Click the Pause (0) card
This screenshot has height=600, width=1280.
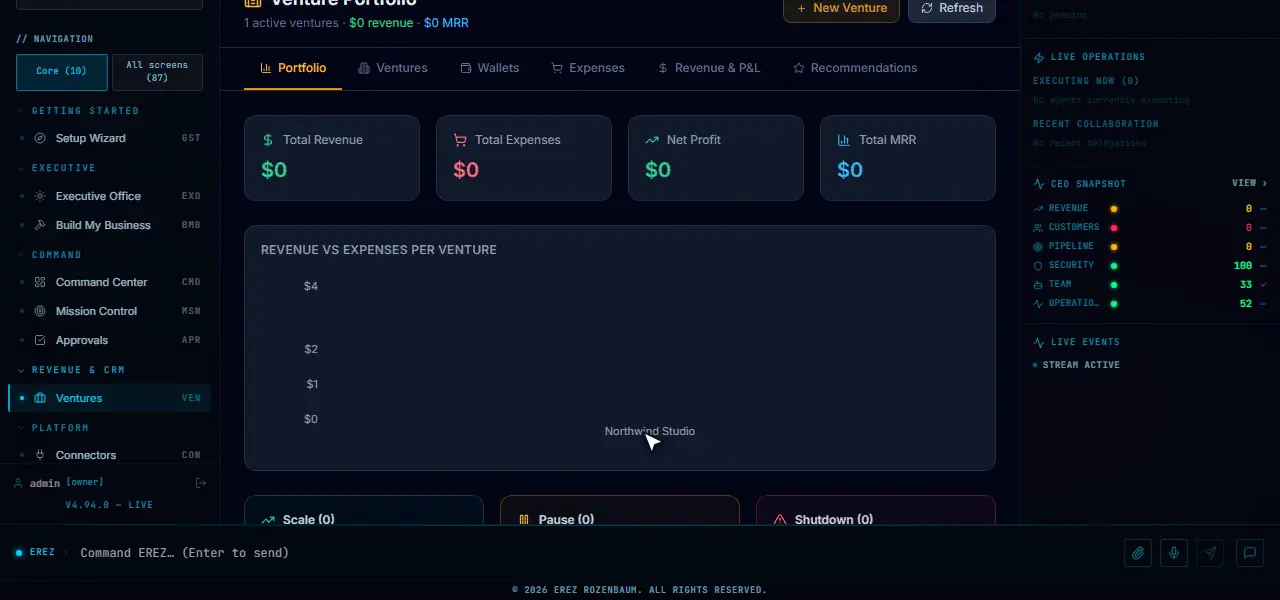[620, 510]
